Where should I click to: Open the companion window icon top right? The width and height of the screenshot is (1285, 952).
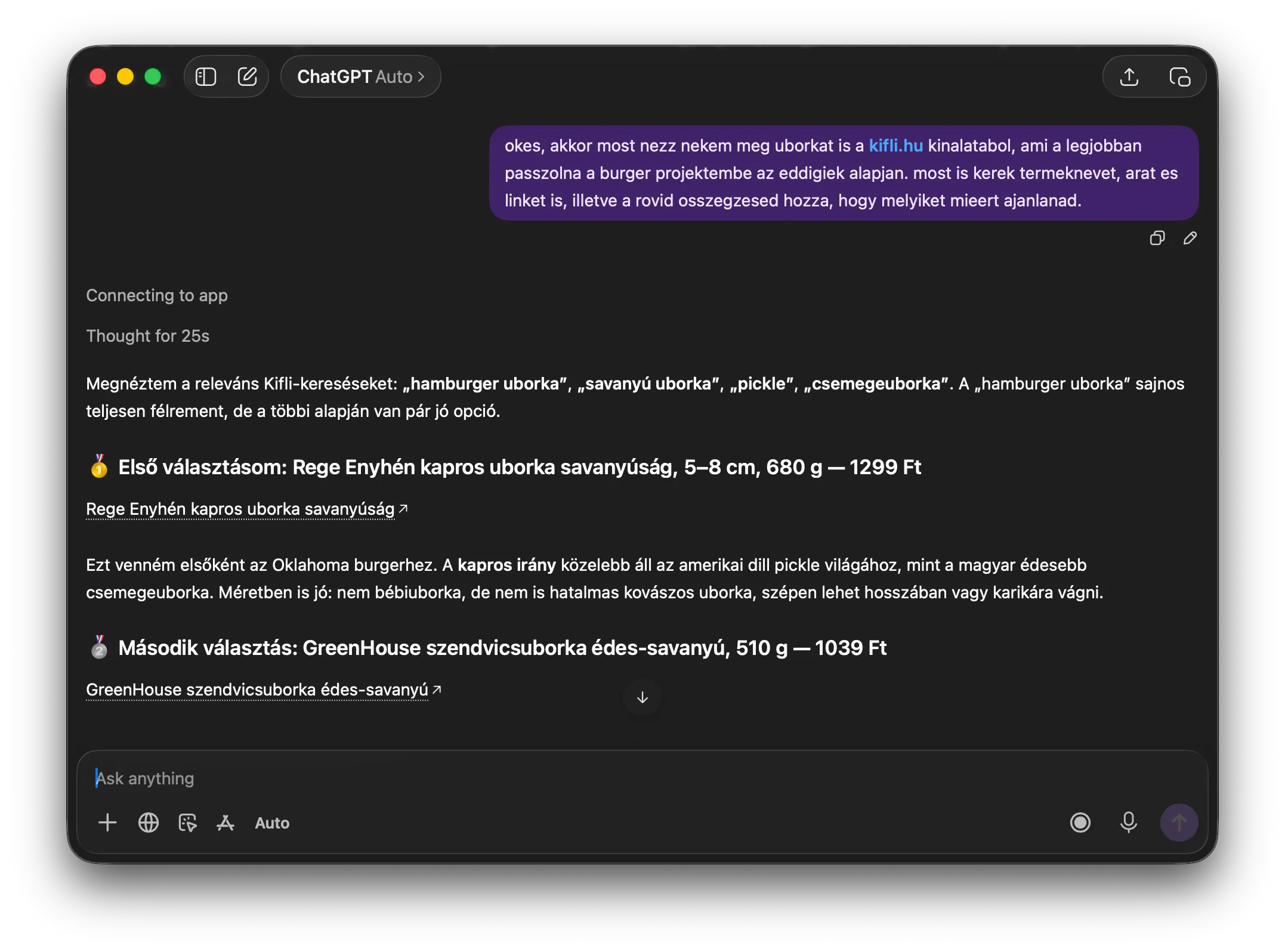1179,76
